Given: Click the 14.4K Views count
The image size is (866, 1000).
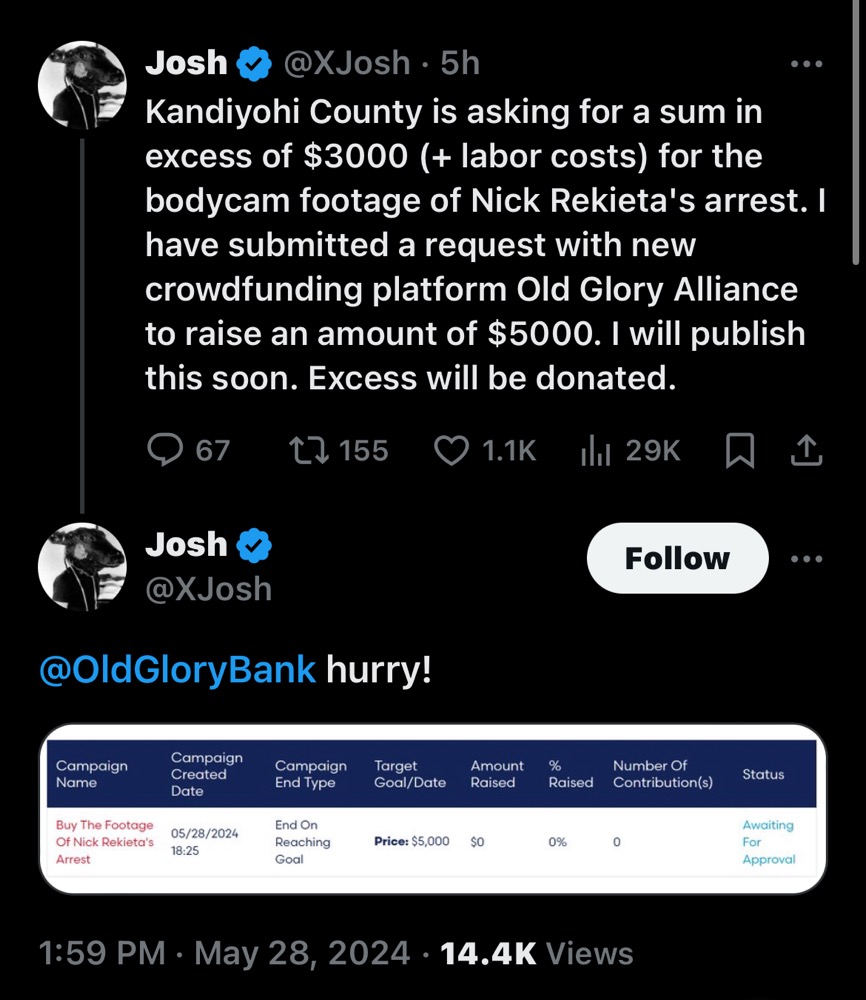Looking at the screenshot, I should click(536, 953).
